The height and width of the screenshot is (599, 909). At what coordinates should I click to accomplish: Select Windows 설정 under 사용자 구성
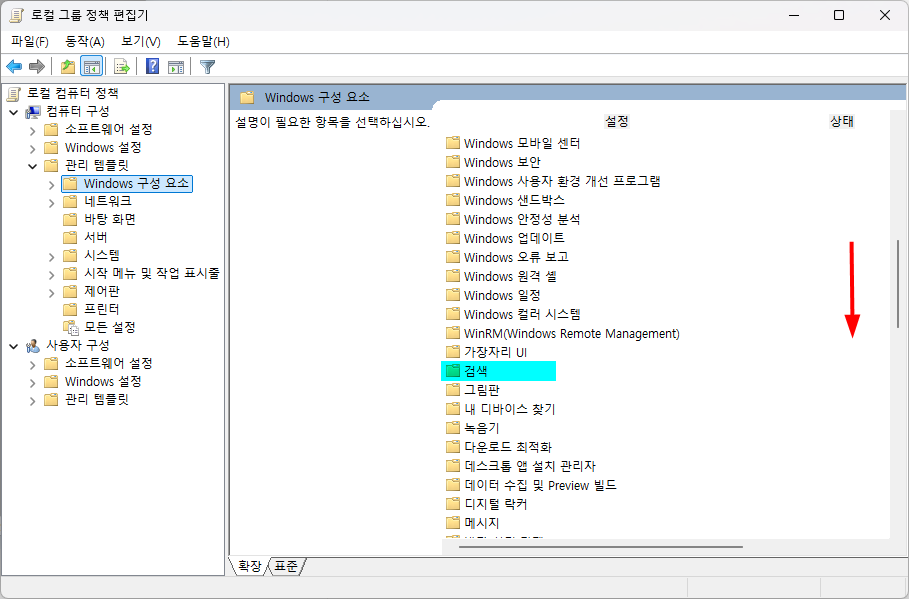[103, 382]
